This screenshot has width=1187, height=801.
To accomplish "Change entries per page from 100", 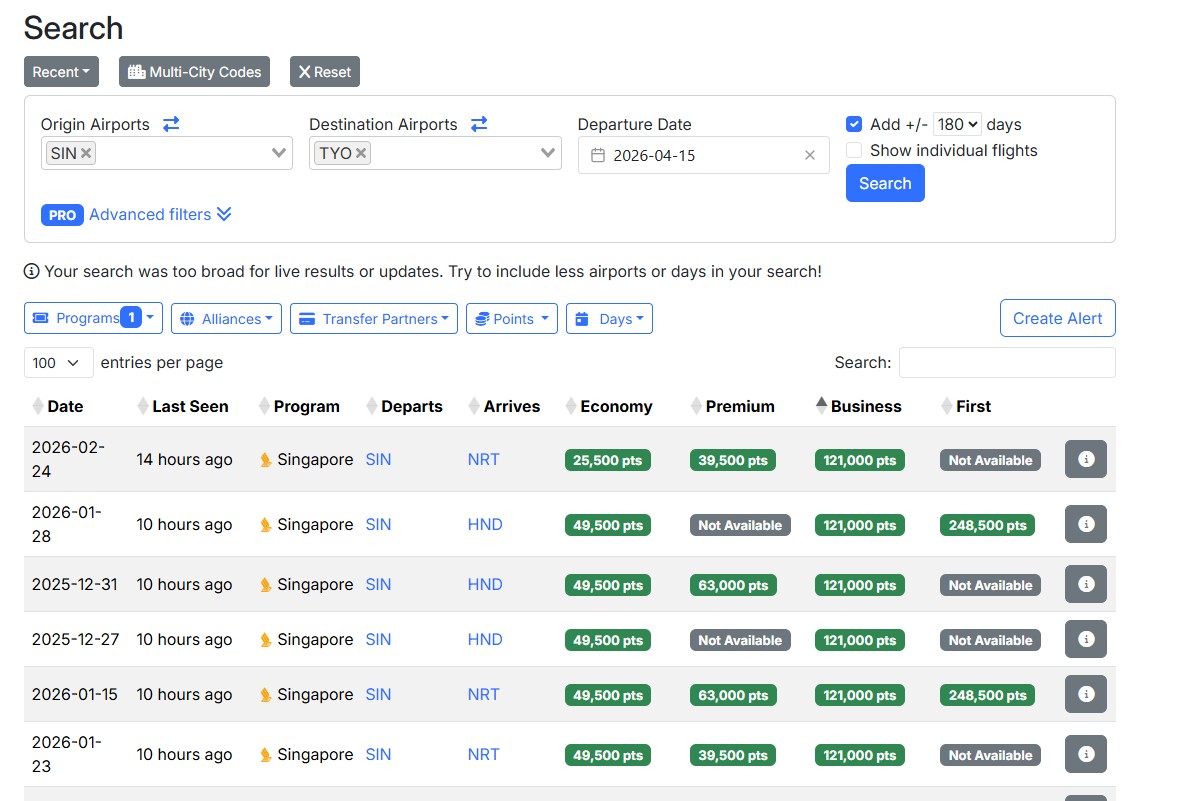I will pos(58,362).
